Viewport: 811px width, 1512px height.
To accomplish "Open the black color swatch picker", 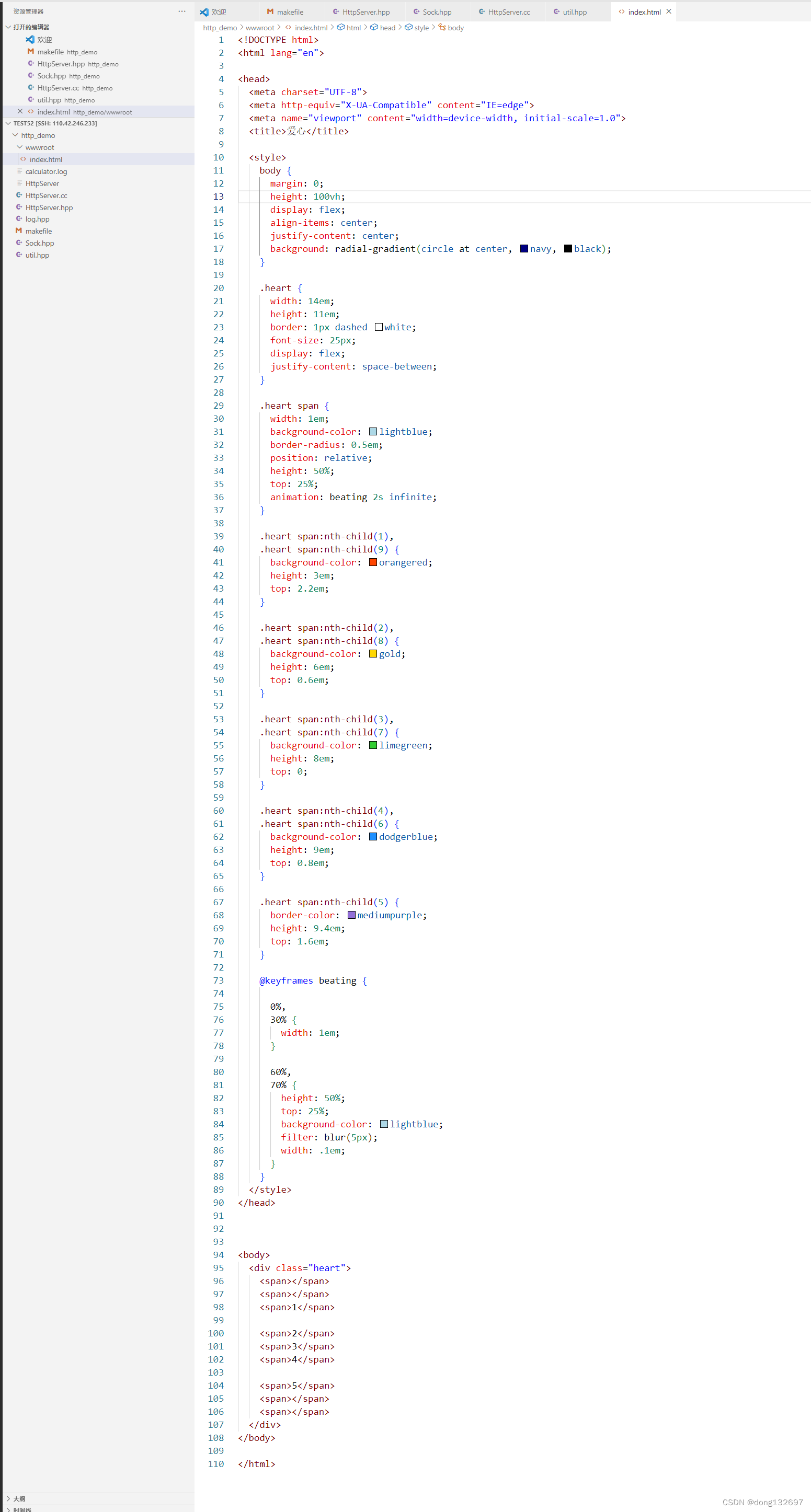I will pyautogui.click(x=568, y=248).
